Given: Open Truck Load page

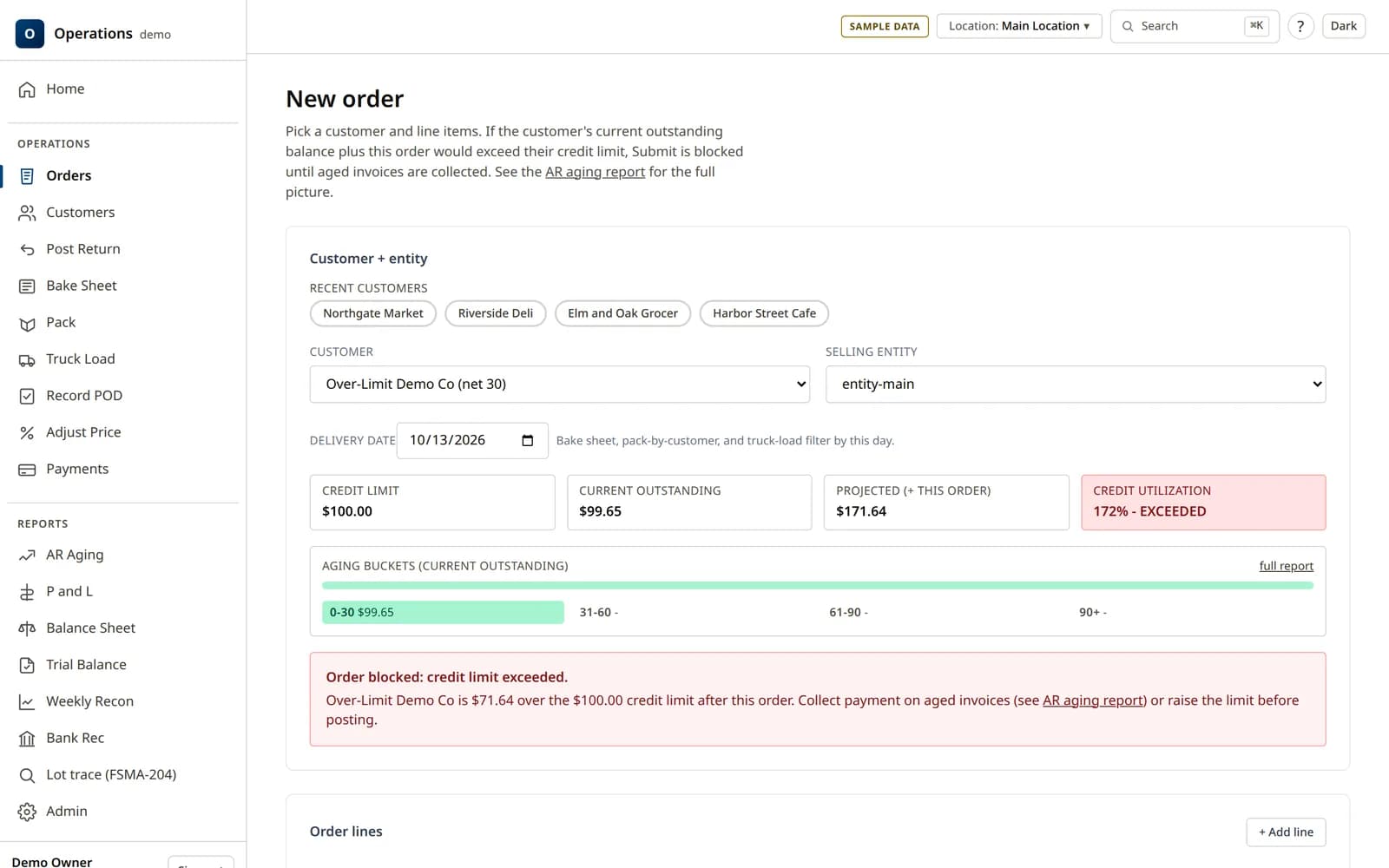Looking at the screenshot, I should tap(122, 358).
